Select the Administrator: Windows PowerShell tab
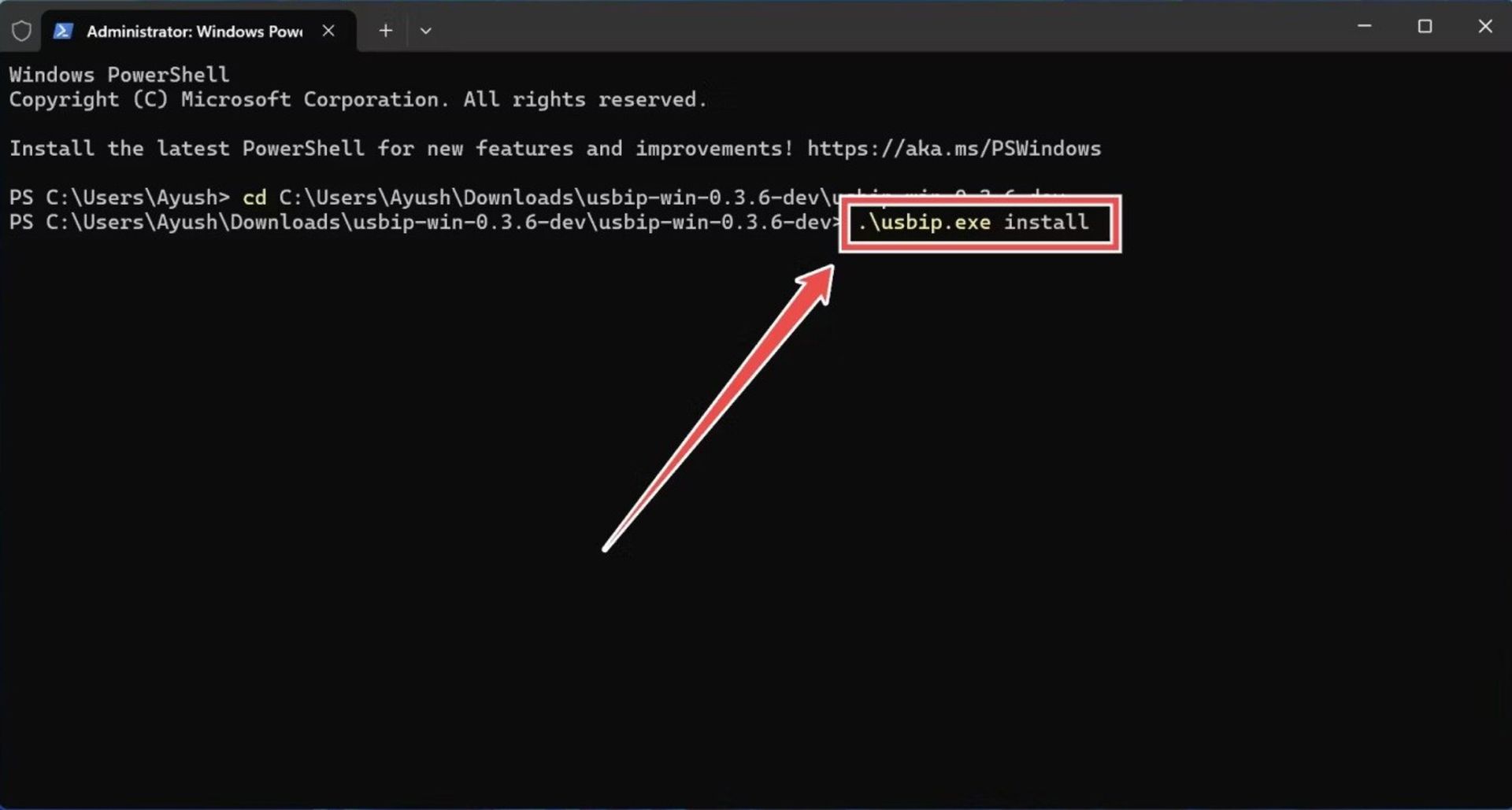 pos(198,31)
